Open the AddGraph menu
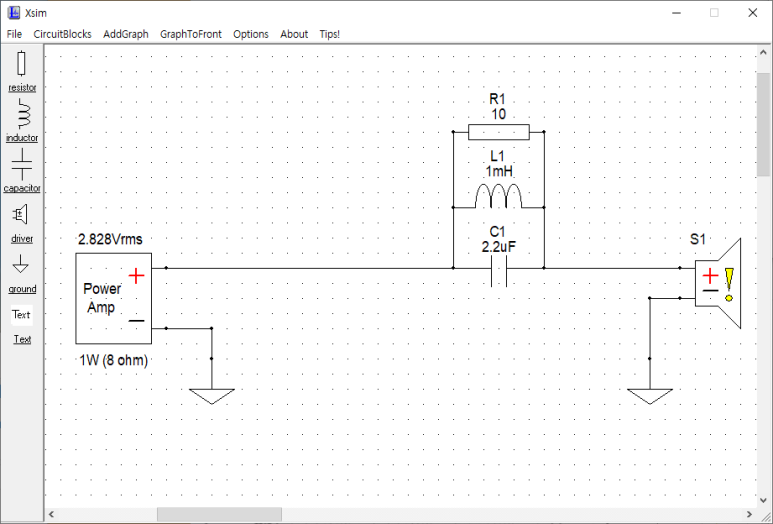This screenshot has width=773, height=524. click(126, 34)
